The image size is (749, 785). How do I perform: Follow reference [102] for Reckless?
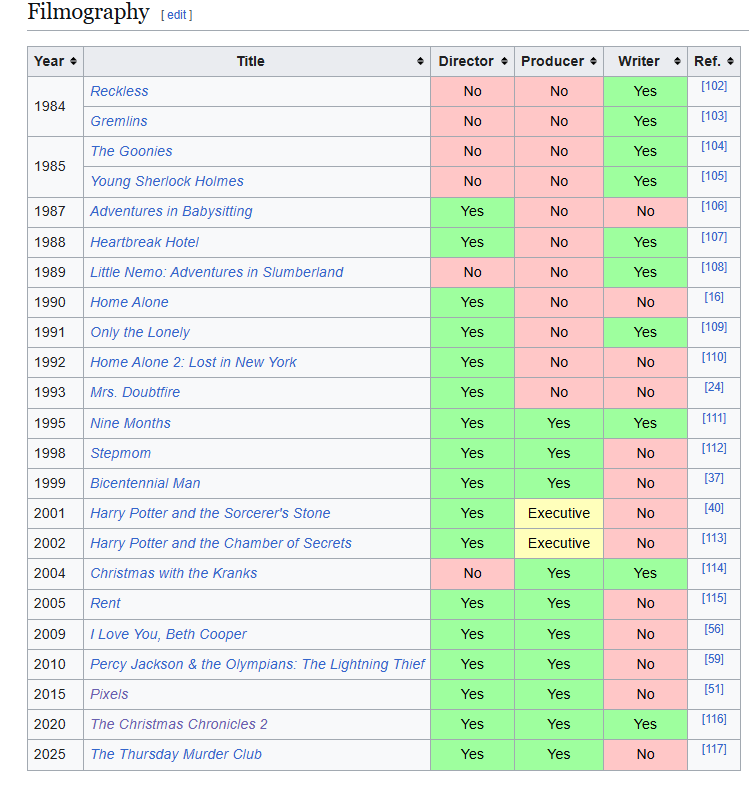714,86
